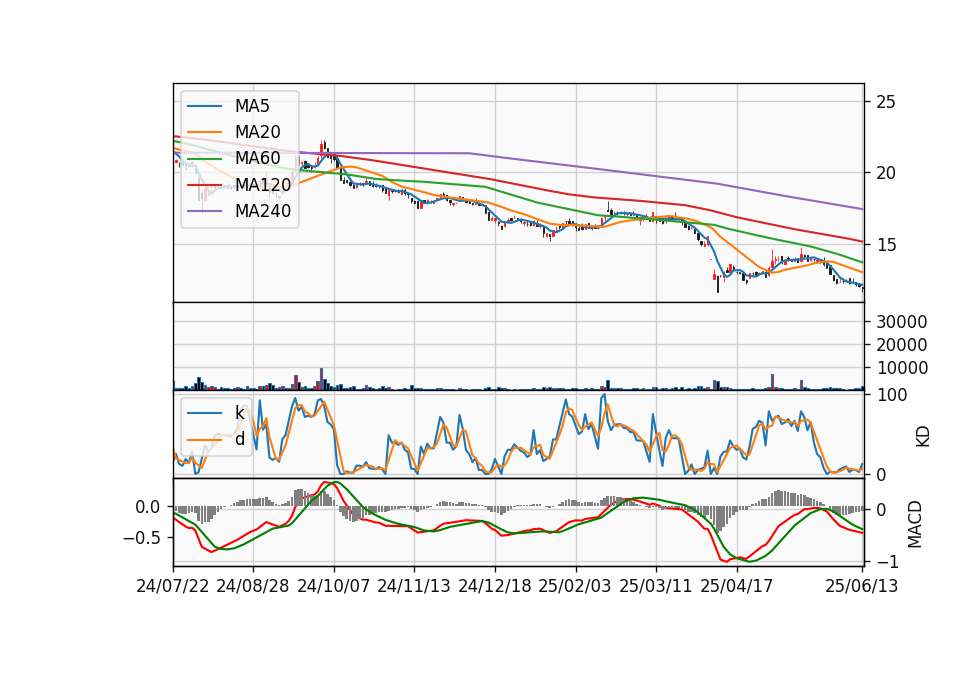Click the 24/07/22 date axis label
Image resolution: width=960 pixels, height=690 pixels.
tap(173, 586)
